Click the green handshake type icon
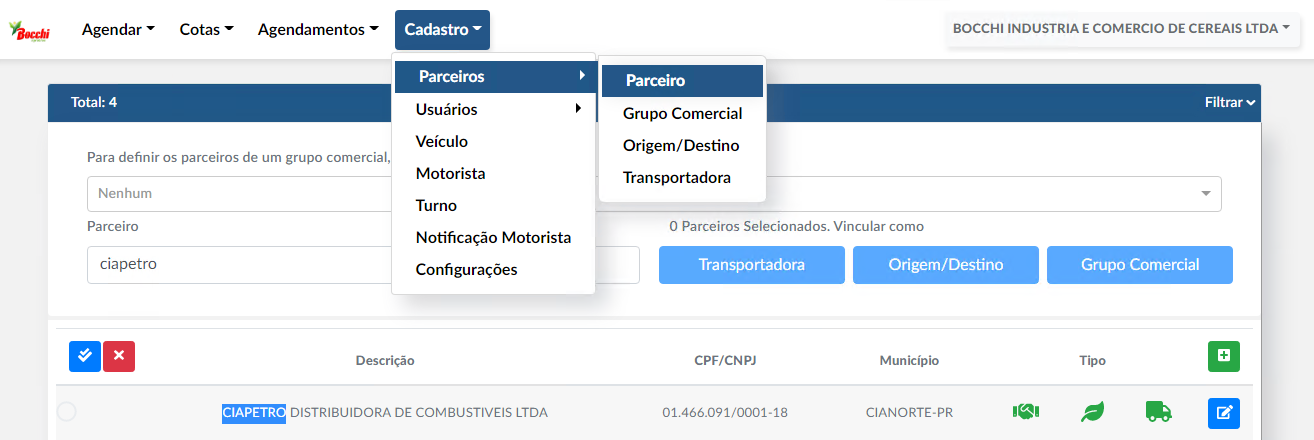The image size is (1314, 440). click(x=1026, y=411)
